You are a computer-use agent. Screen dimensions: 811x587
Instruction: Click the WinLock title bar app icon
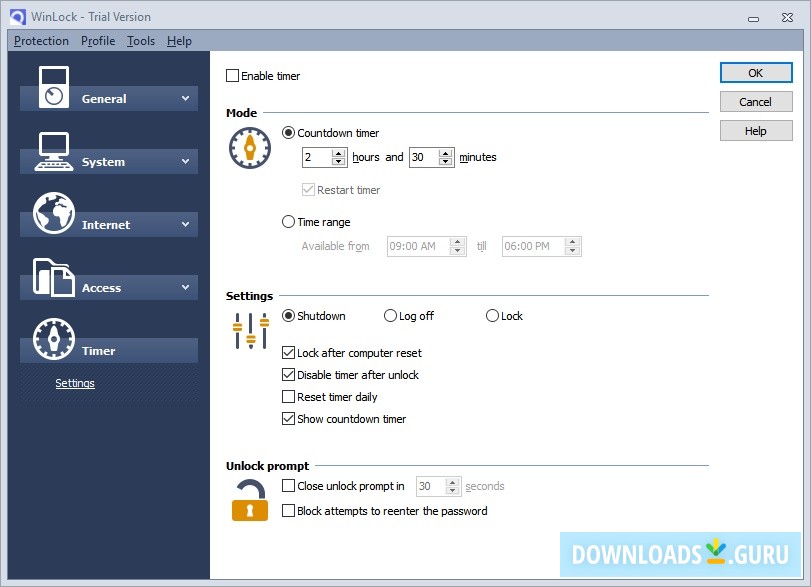(x=18, y=17)
